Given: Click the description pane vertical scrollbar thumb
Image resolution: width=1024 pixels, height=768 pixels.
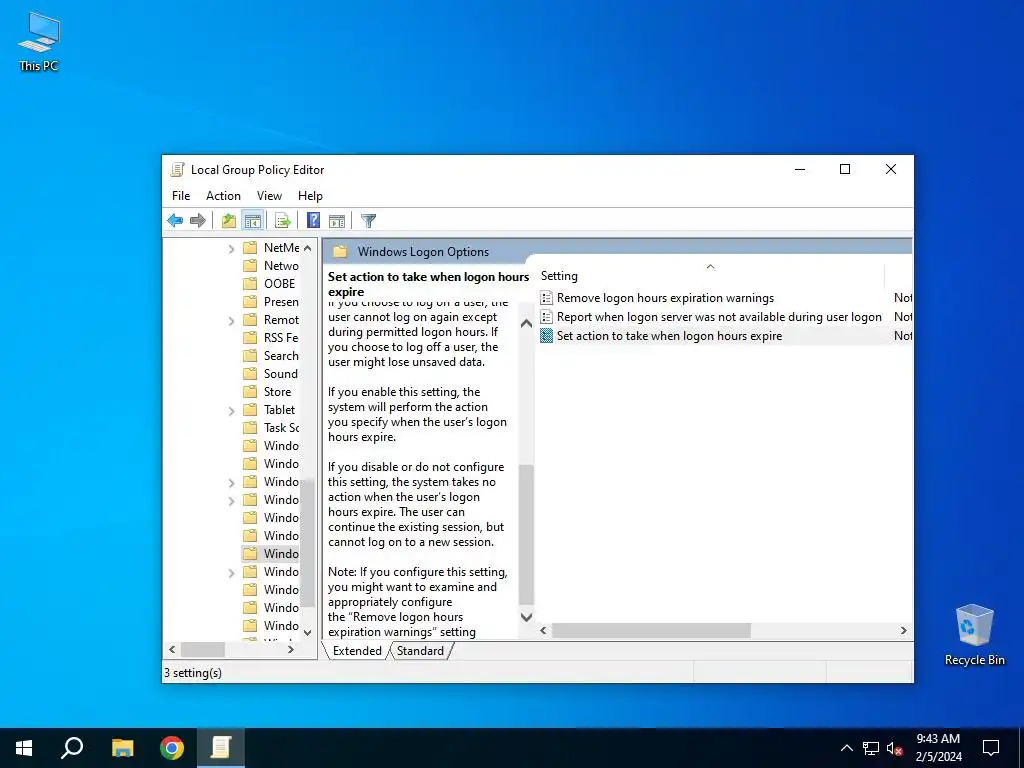Looking at the screenshot, I should tap(526, 535).
